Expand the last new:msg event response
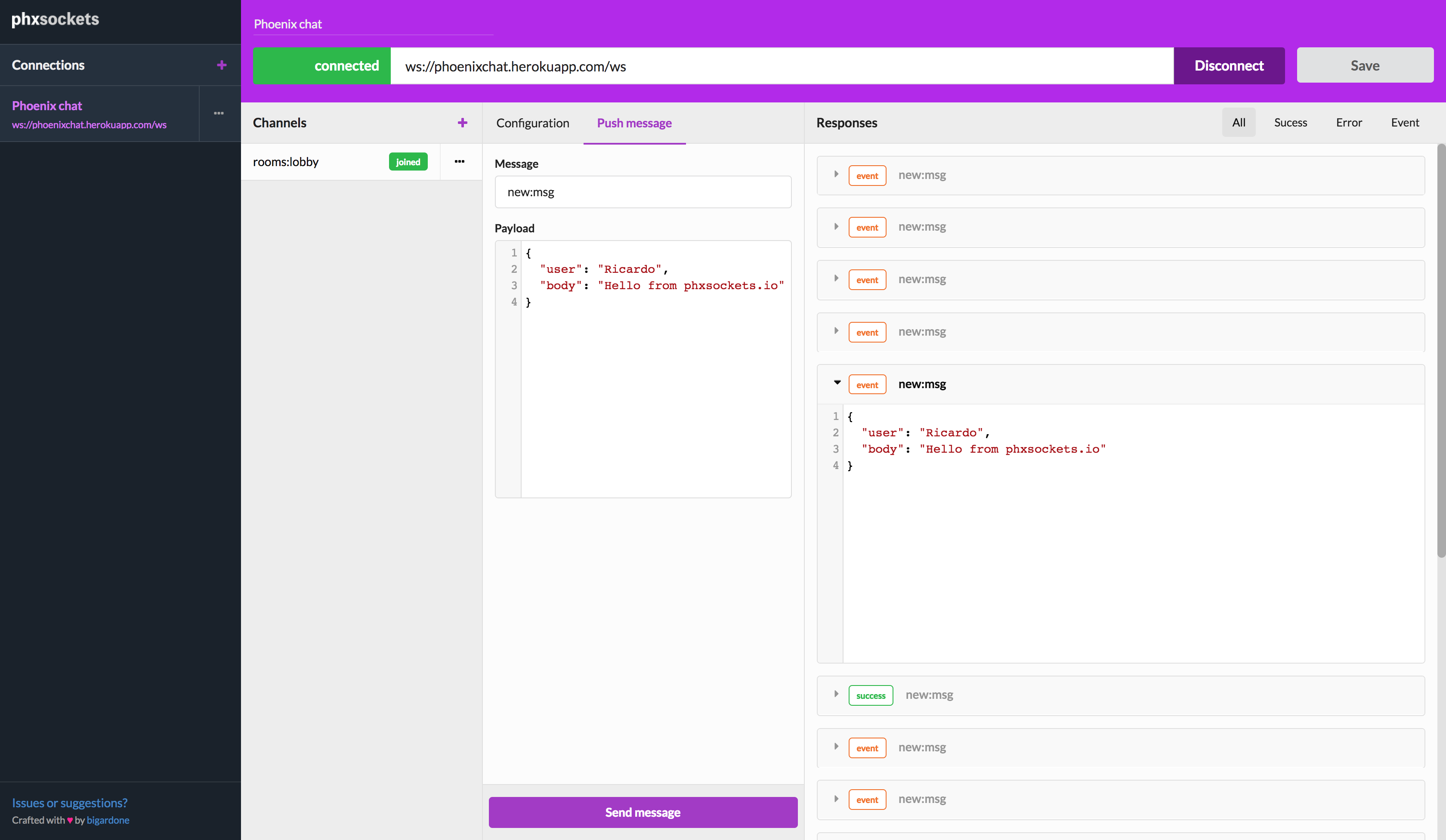The height and width of the screenshot is (840, 1446). click(836, 799)
